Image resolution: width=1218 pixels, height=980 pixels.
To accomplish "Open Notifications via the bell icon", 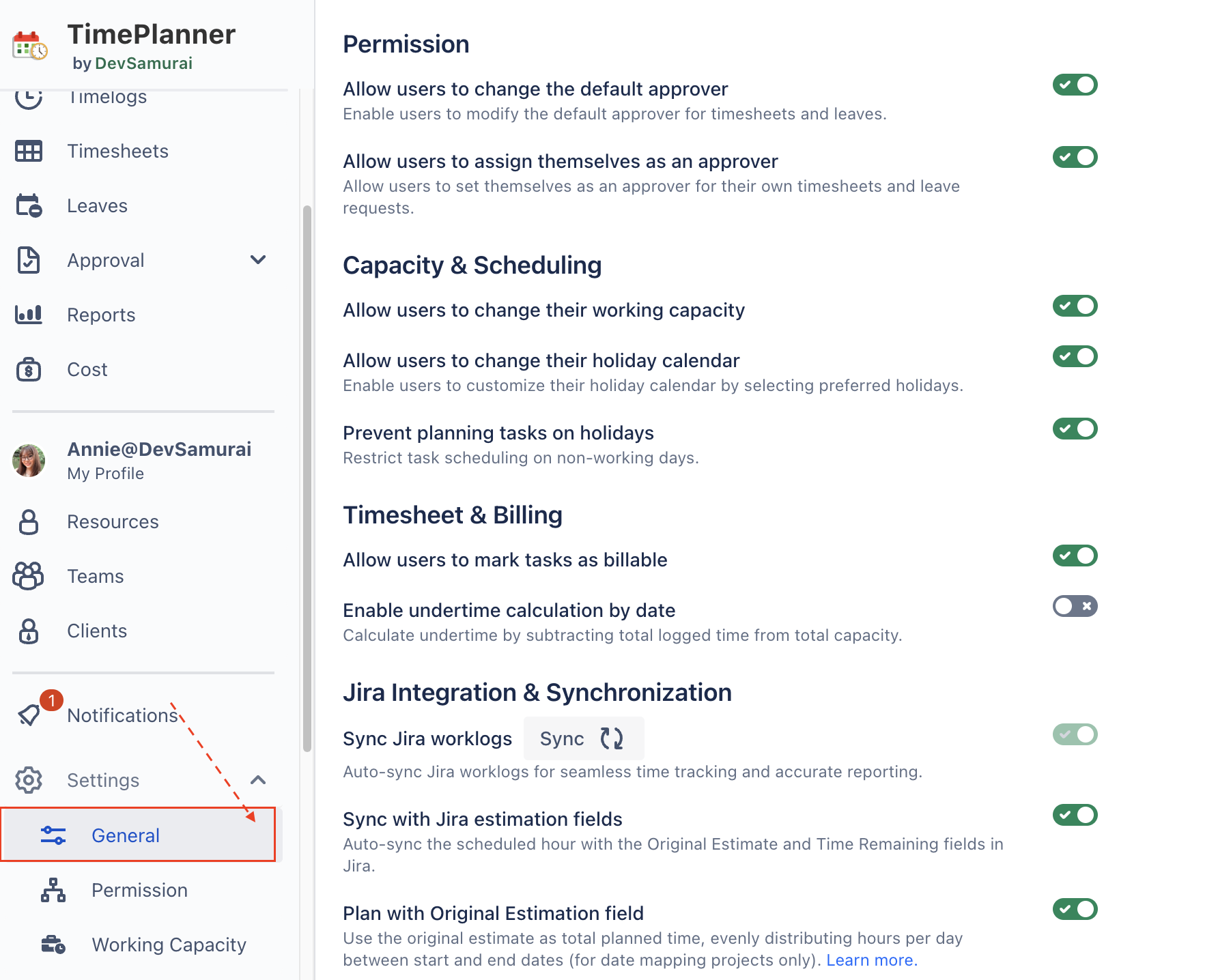I will point(30,715).
